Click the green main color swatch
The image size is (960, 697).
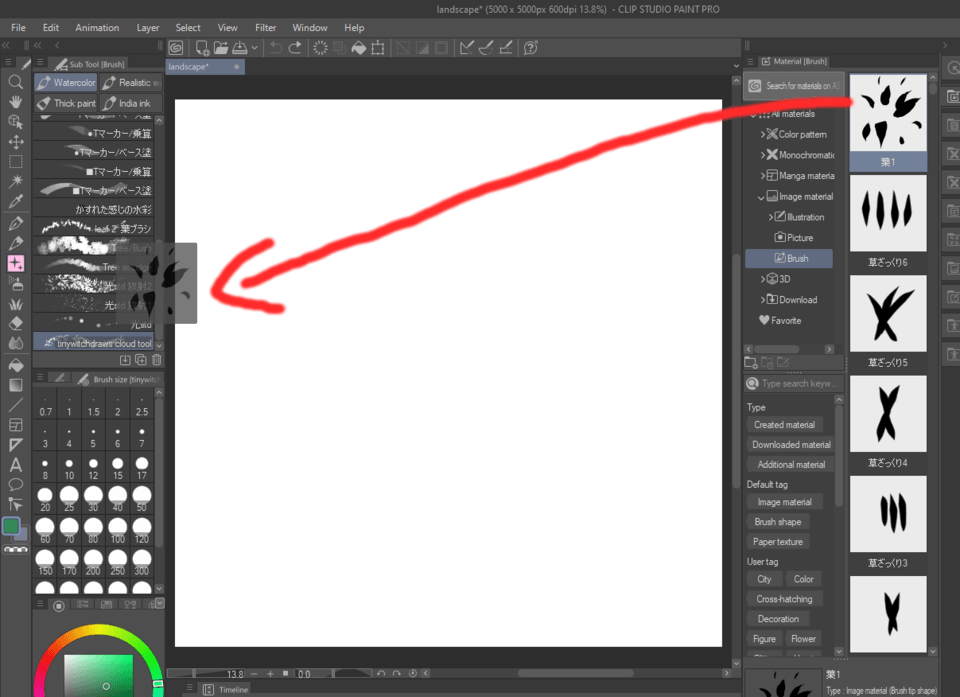[x=11, y=526]
